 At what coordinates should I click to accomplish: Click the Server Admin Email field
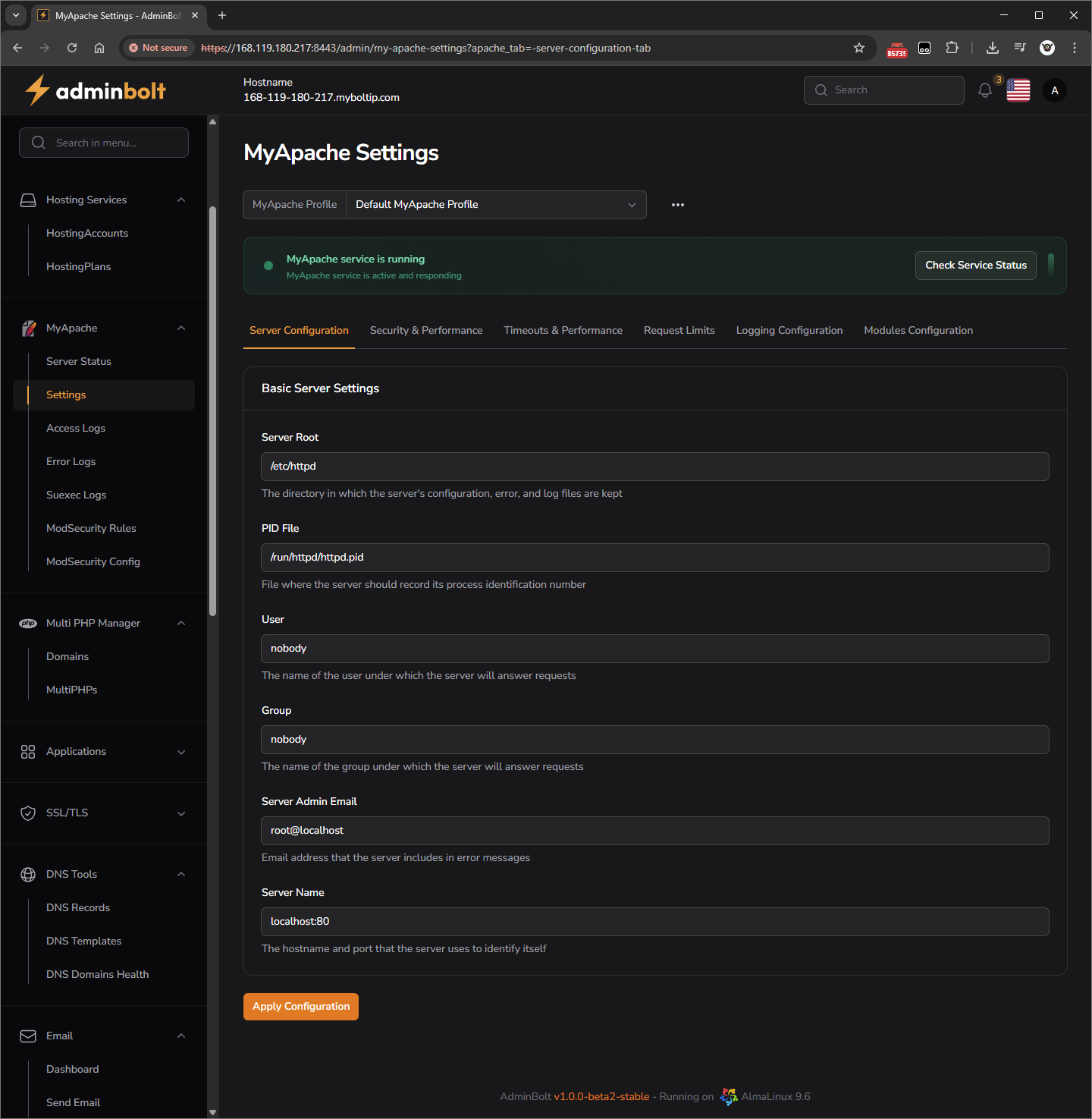tap(654, 831)
